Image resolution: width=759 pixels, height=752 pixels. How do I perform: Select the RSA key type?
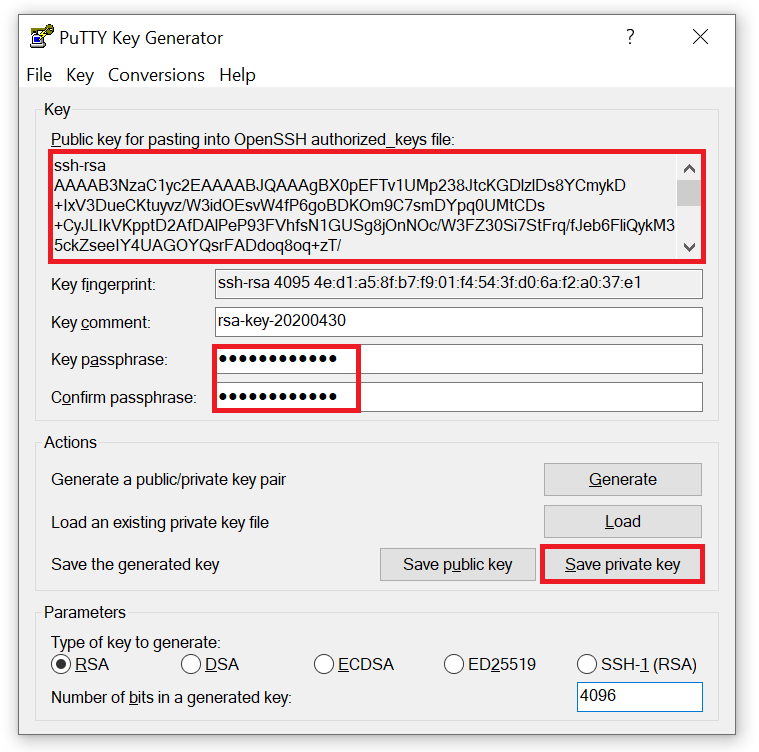coord(61,664)
